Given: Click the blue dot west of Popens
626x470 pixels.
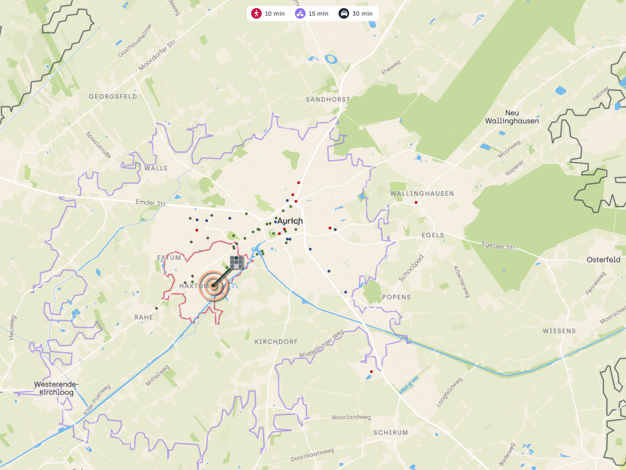Looking at the screenshot, I should (x=345, y=292).
